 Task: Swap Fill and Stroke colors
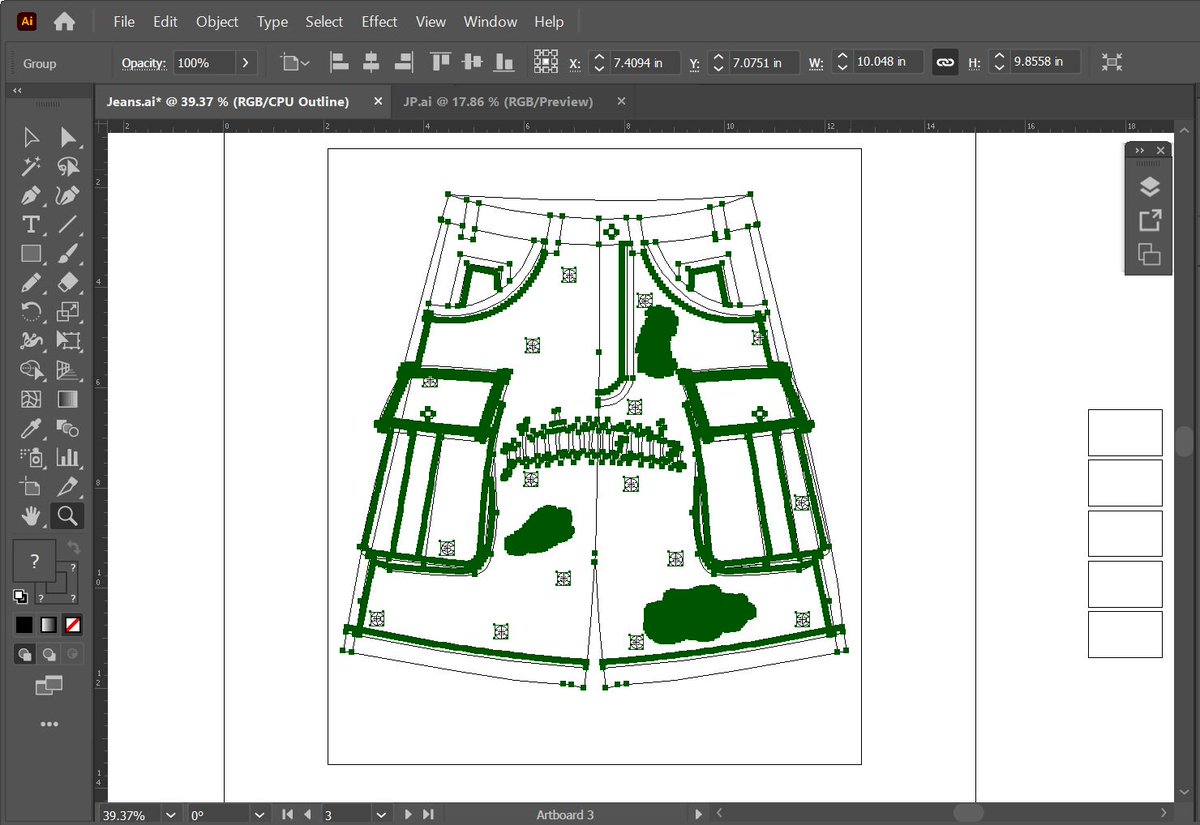(x=73, y=547)
